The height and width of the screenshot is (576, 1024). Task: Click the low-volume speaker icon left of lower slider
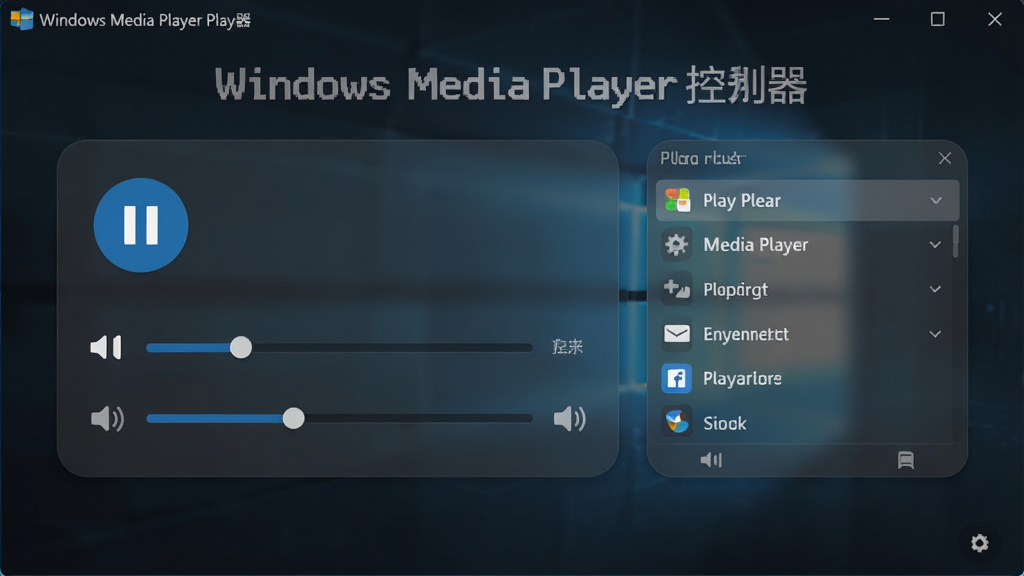tap(107, 419)
